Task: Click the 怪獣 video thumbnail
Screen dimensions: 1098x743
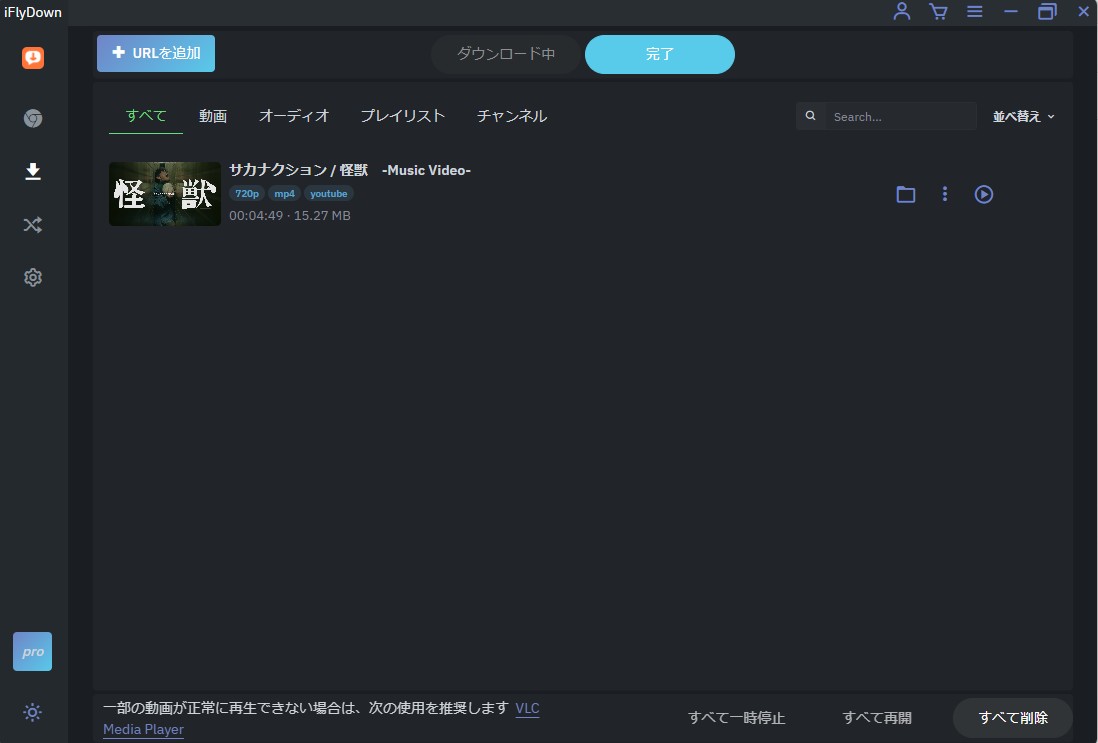Action: tap(165, 194)
